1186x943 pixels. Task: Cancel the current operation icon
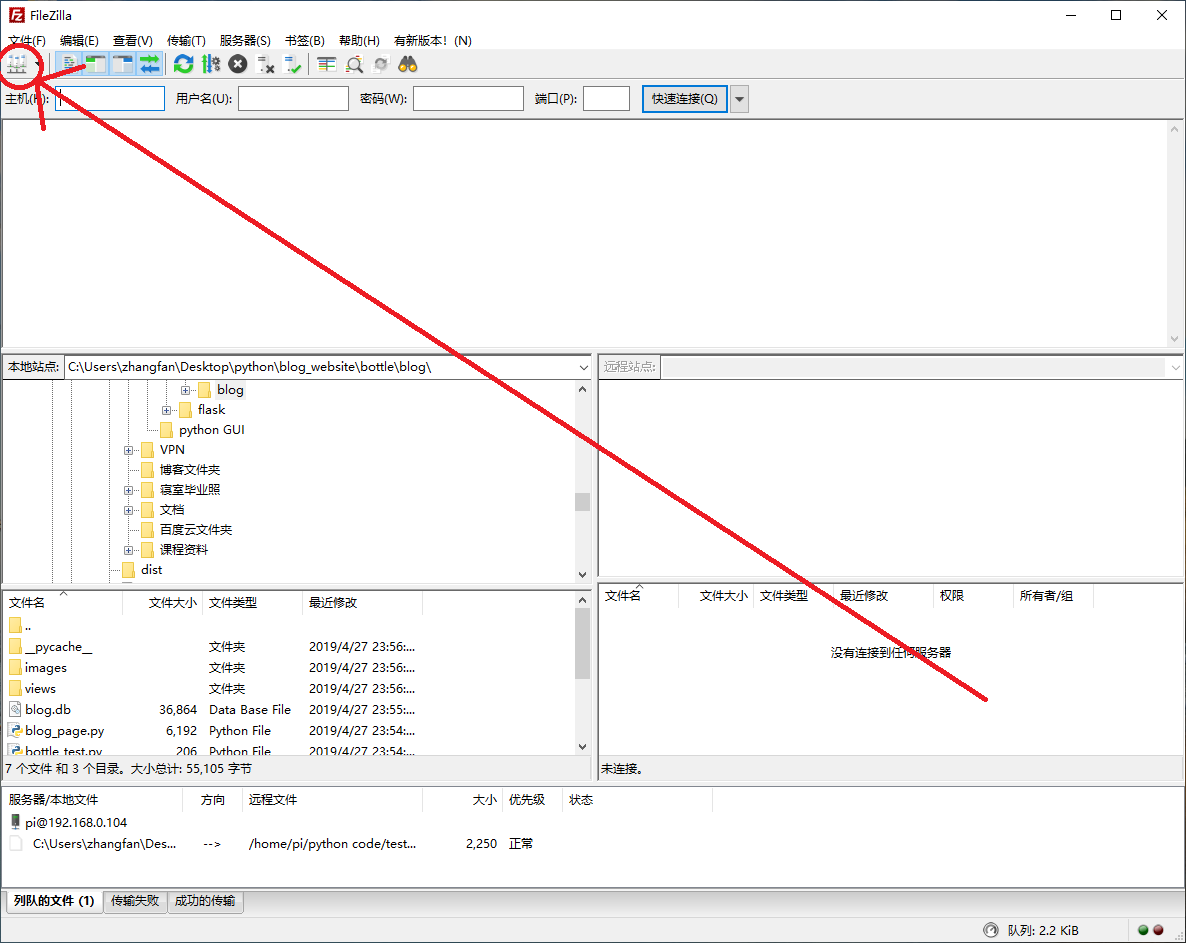click(238, 65)
